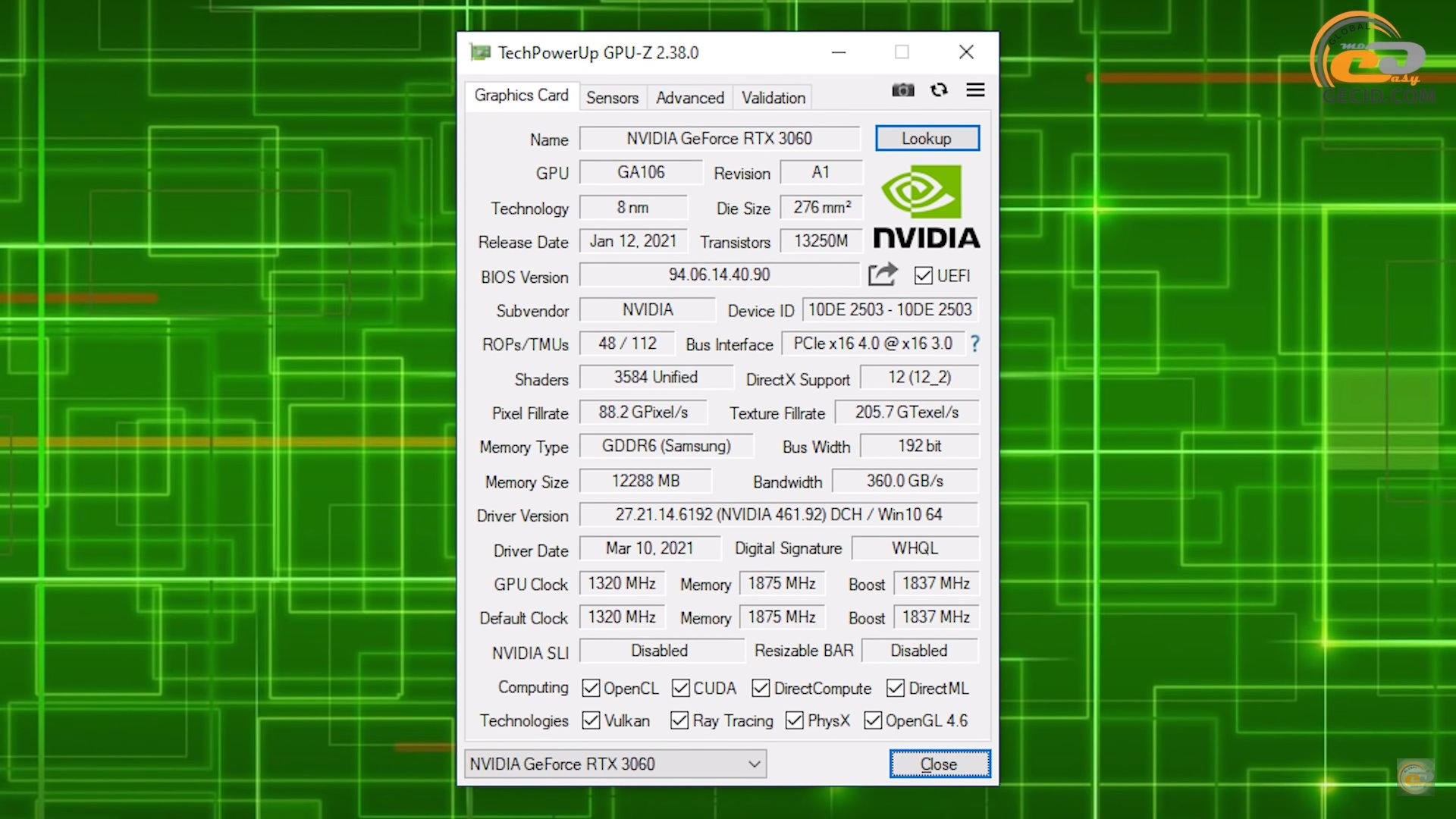The image size is (1456, 819).
Task: Toggle the OpenCL checkbox
Action: click(591, 689)
